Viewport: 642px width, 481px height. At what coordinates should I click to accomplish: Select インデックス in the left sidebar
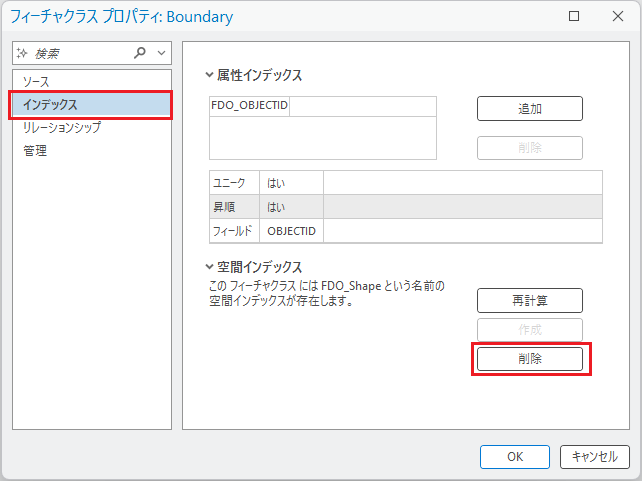[x=50, y=104]
